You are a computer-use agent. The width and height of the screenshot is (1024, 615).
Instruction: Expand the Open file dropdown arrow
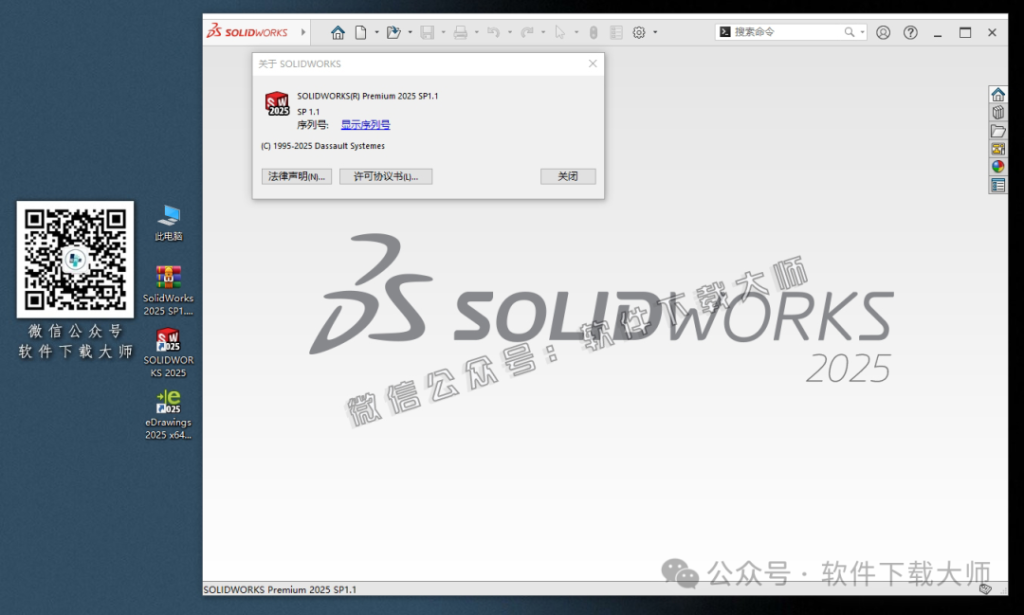410,31
